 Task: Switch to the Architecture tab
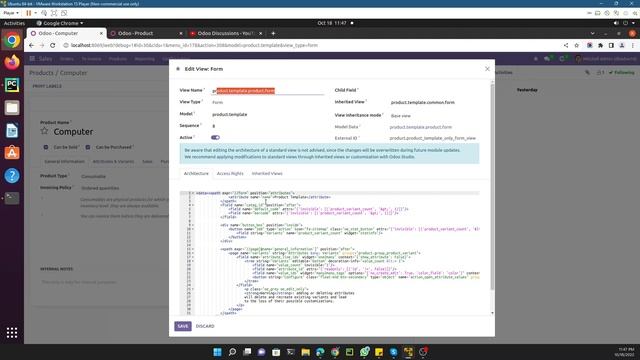point(196,173)
